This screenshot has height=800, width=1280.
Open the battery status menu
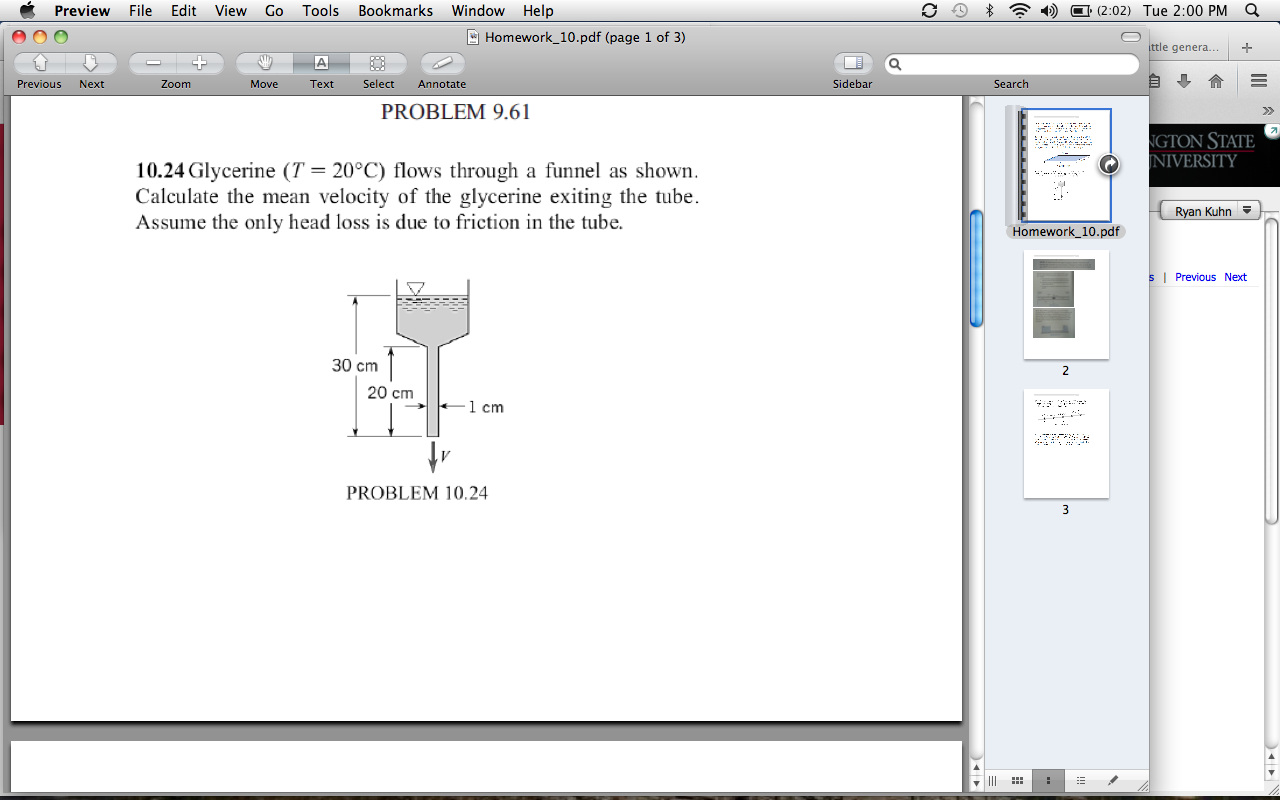[x=1083, y=11]
